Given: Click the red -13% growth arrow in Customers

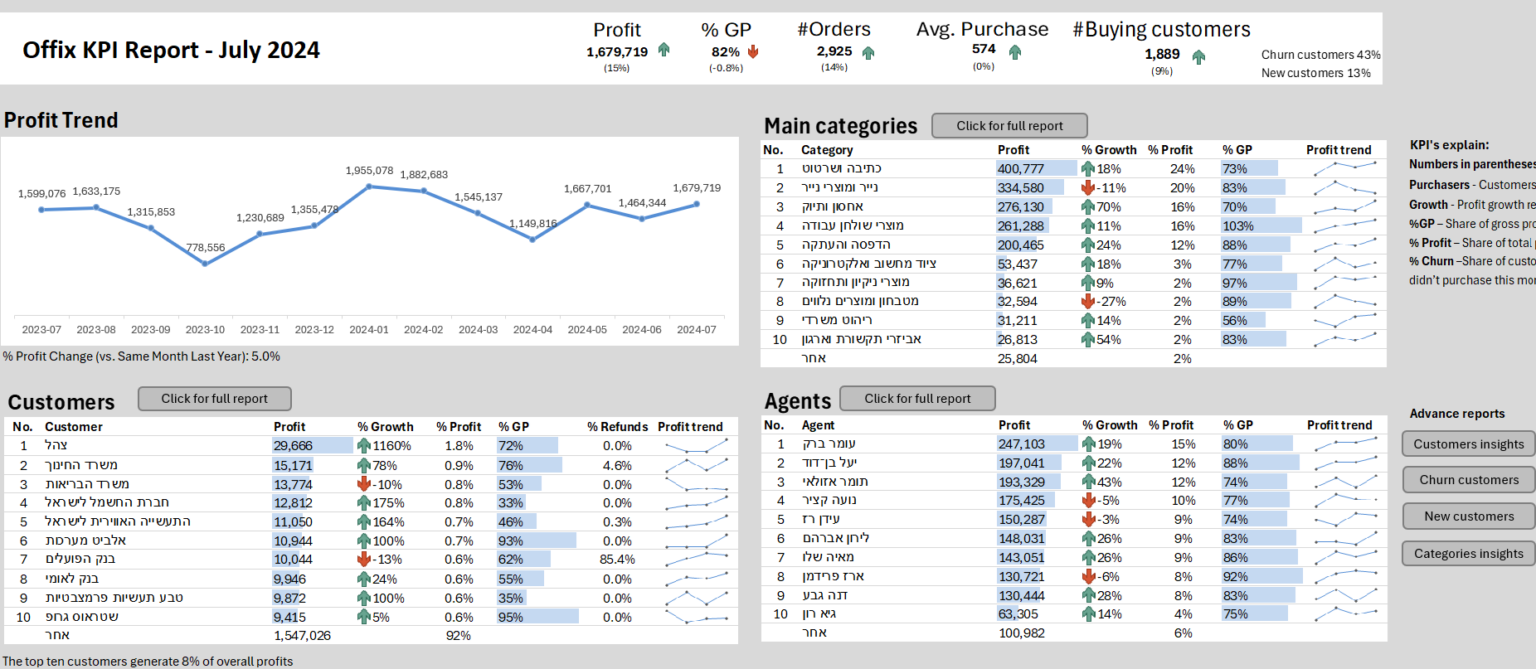Looking at the screenshot, I should pos(364,559).
